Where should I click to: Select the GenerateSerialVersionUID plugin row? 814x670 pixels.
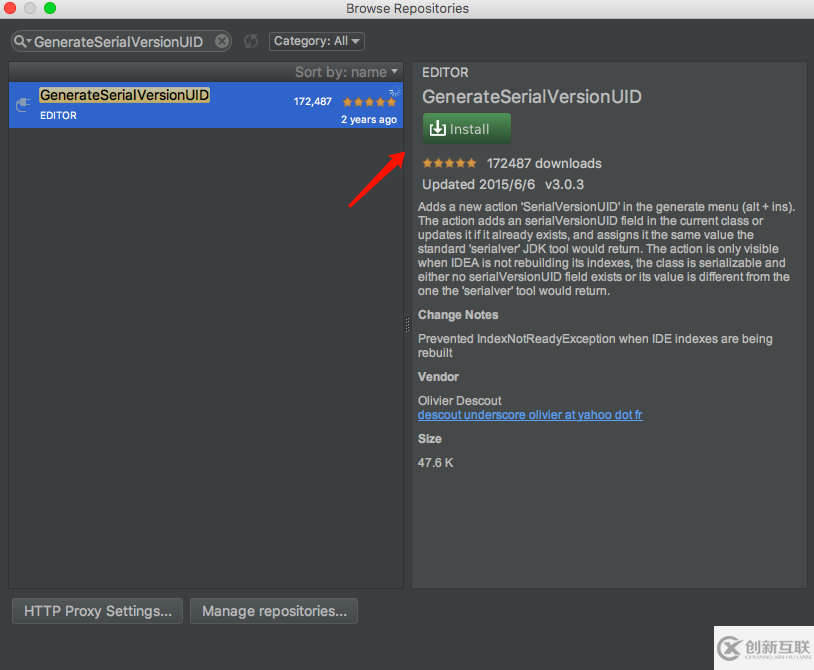click(x=206, y=105)
